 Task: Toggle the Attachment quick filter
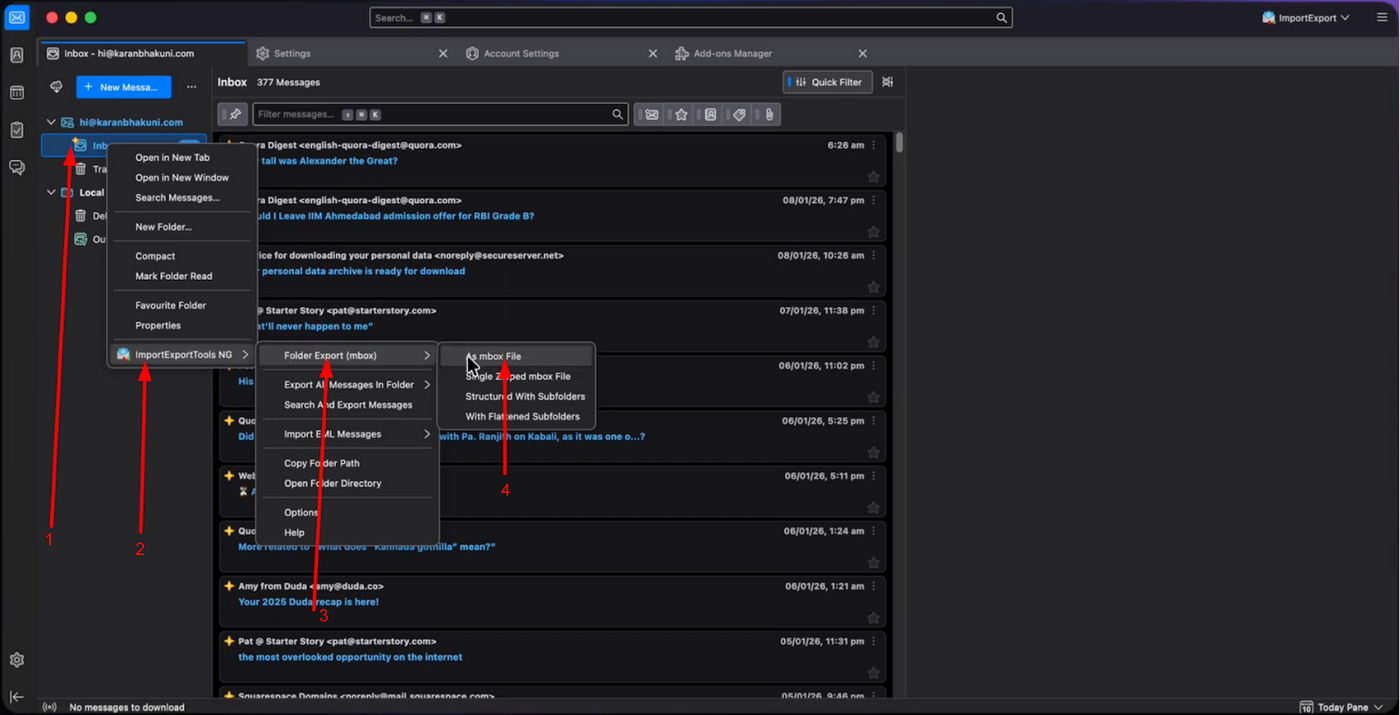[769, 115]
